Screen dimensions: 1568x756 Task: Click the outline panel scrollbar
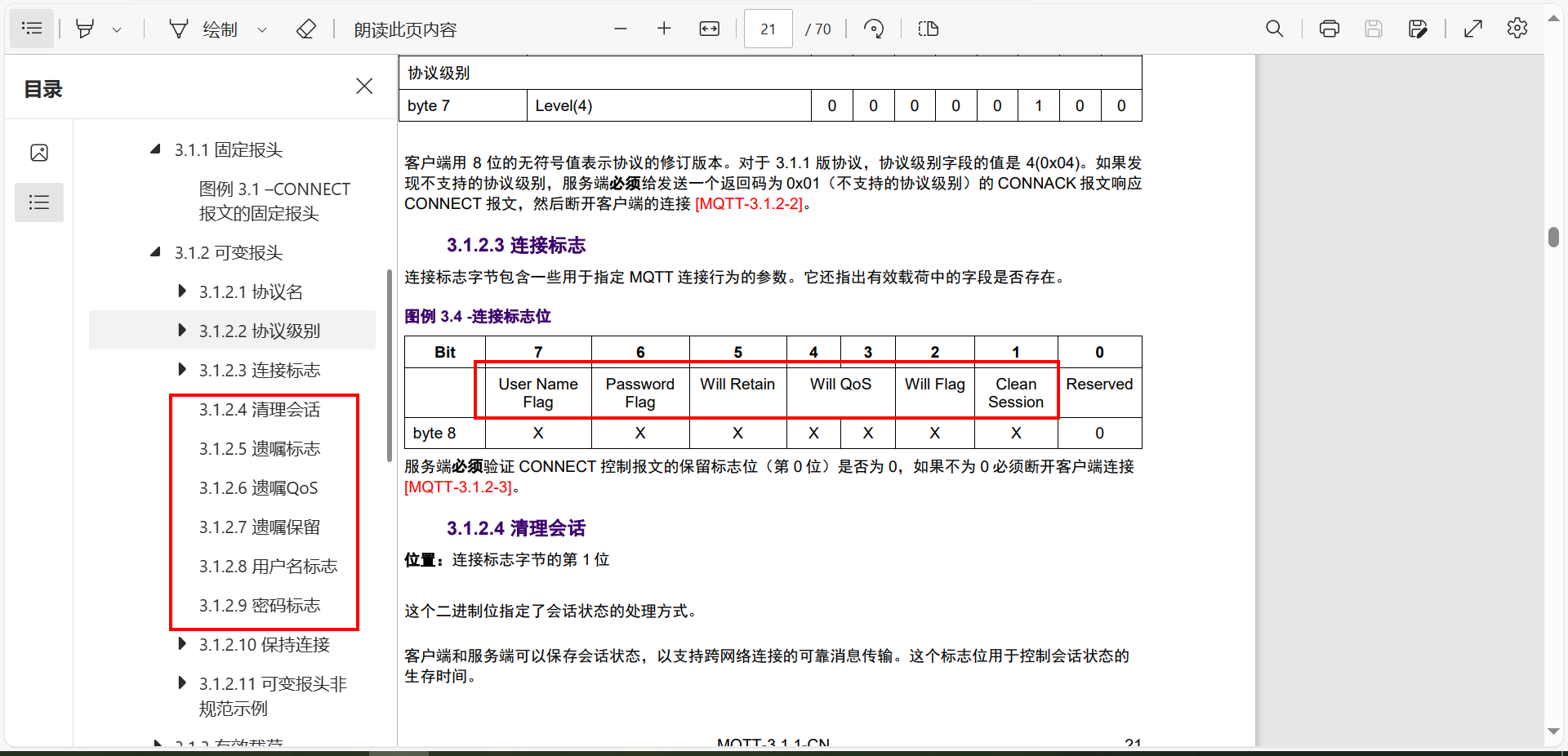pos(390,365)
